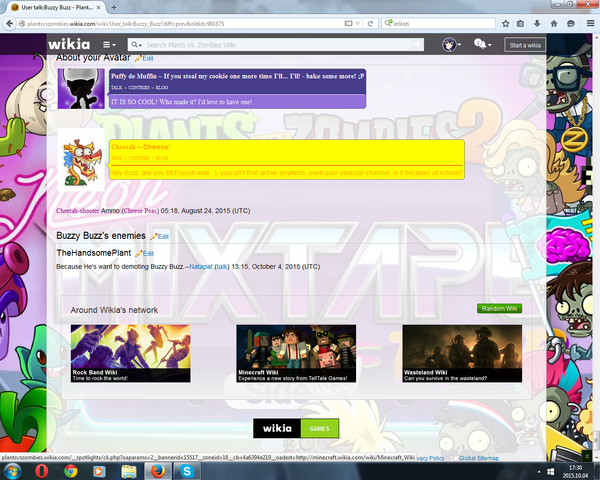Focus the Search Plants vs. Zombies Wiki field
Screen dimensions: 600x480
click(x=279, y=45)
